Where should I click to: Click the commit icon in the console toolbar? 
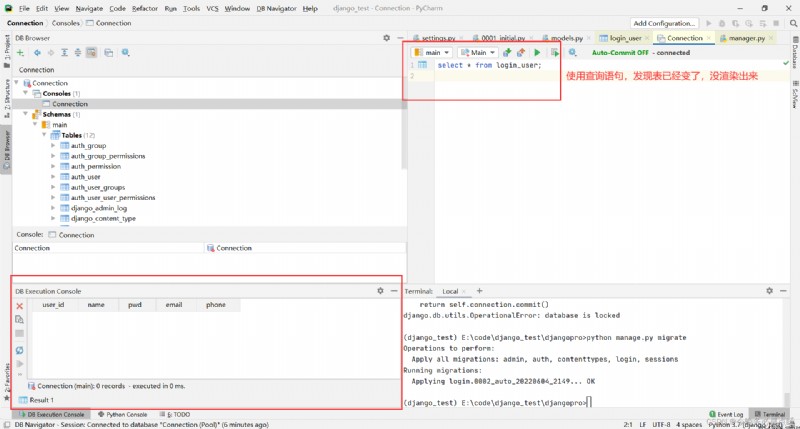pyautogui.click(x=507, y=53)
